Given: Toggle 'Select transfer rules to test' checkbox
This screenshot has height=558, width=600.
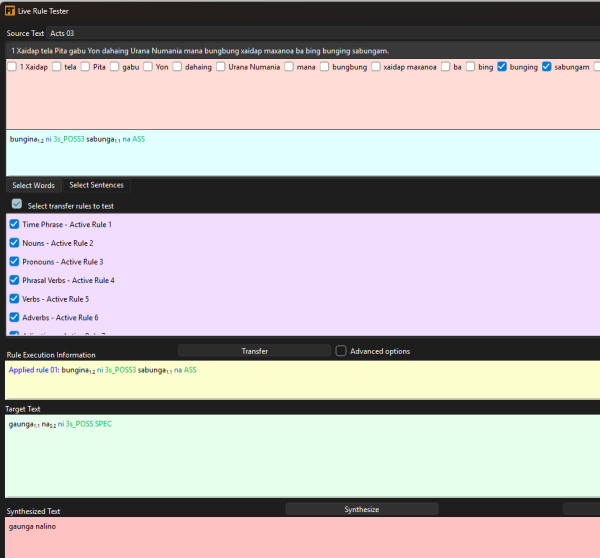Looking at the screenshot, I should 17,204.
